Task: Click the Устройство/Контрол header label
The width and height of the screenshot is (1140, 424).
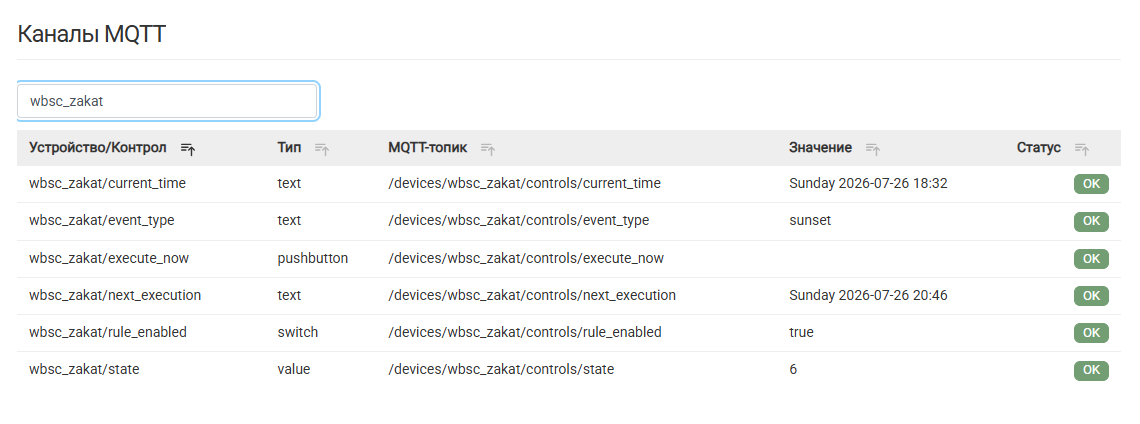Action: pos(97,148)
